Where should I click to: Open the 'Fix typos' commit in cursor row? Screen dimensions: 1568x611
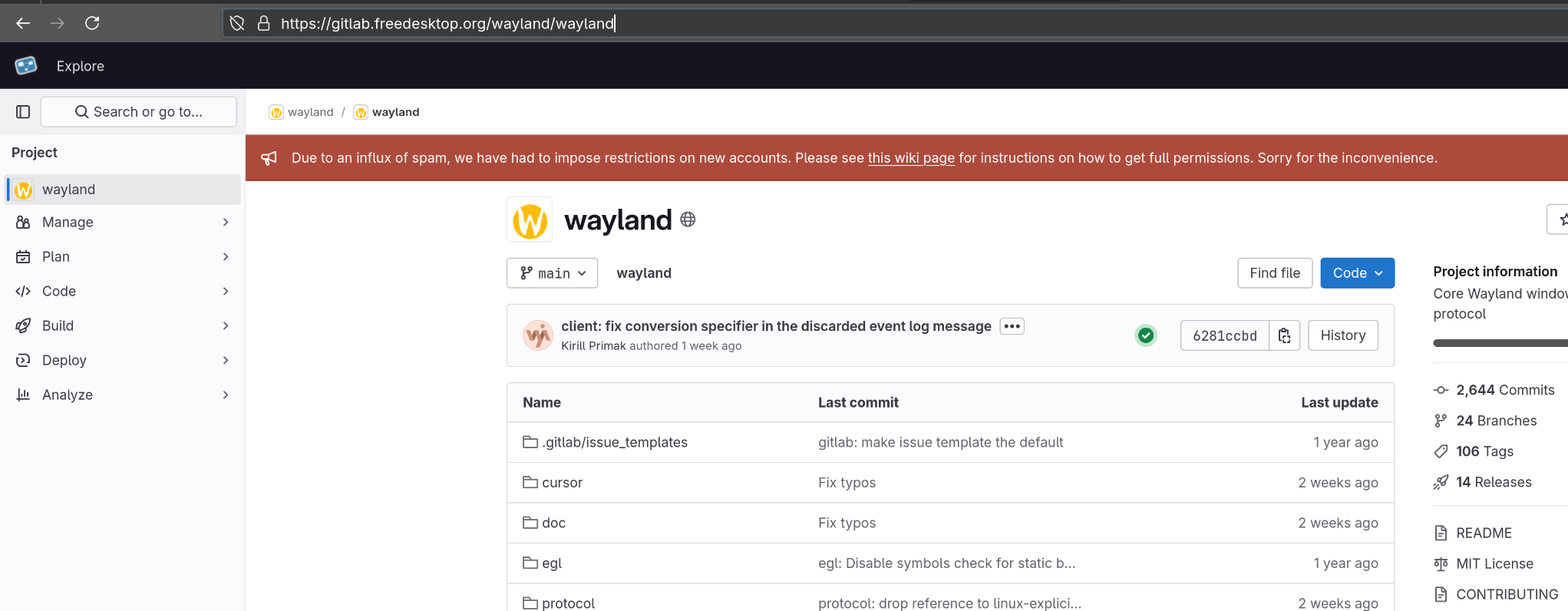847,483
